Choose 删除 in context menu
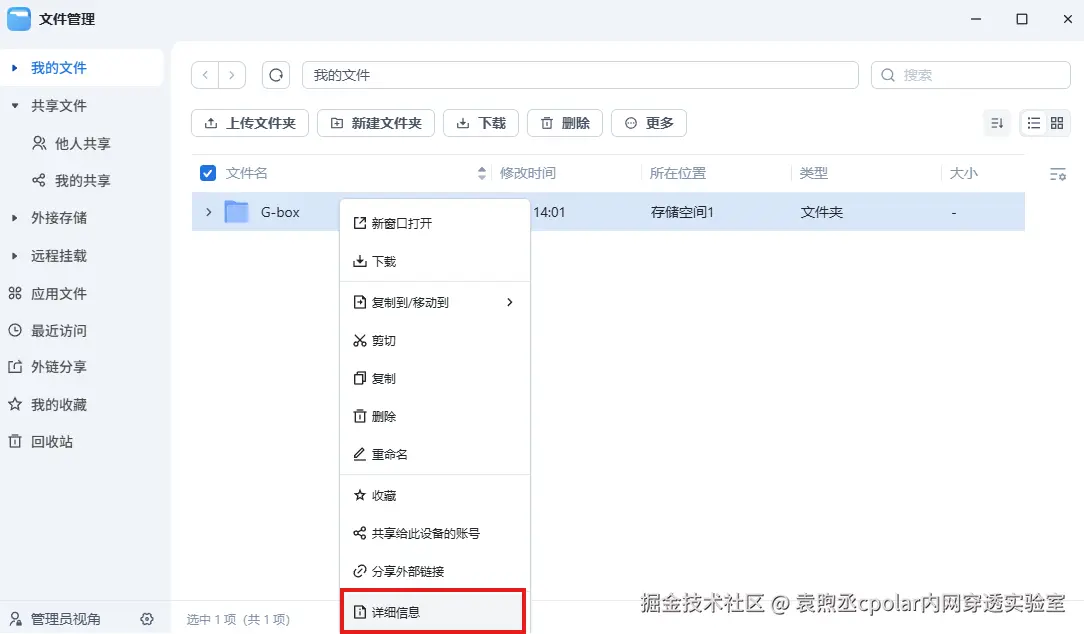Viewport: 1084px width, 634px height. tap(435, 416)
